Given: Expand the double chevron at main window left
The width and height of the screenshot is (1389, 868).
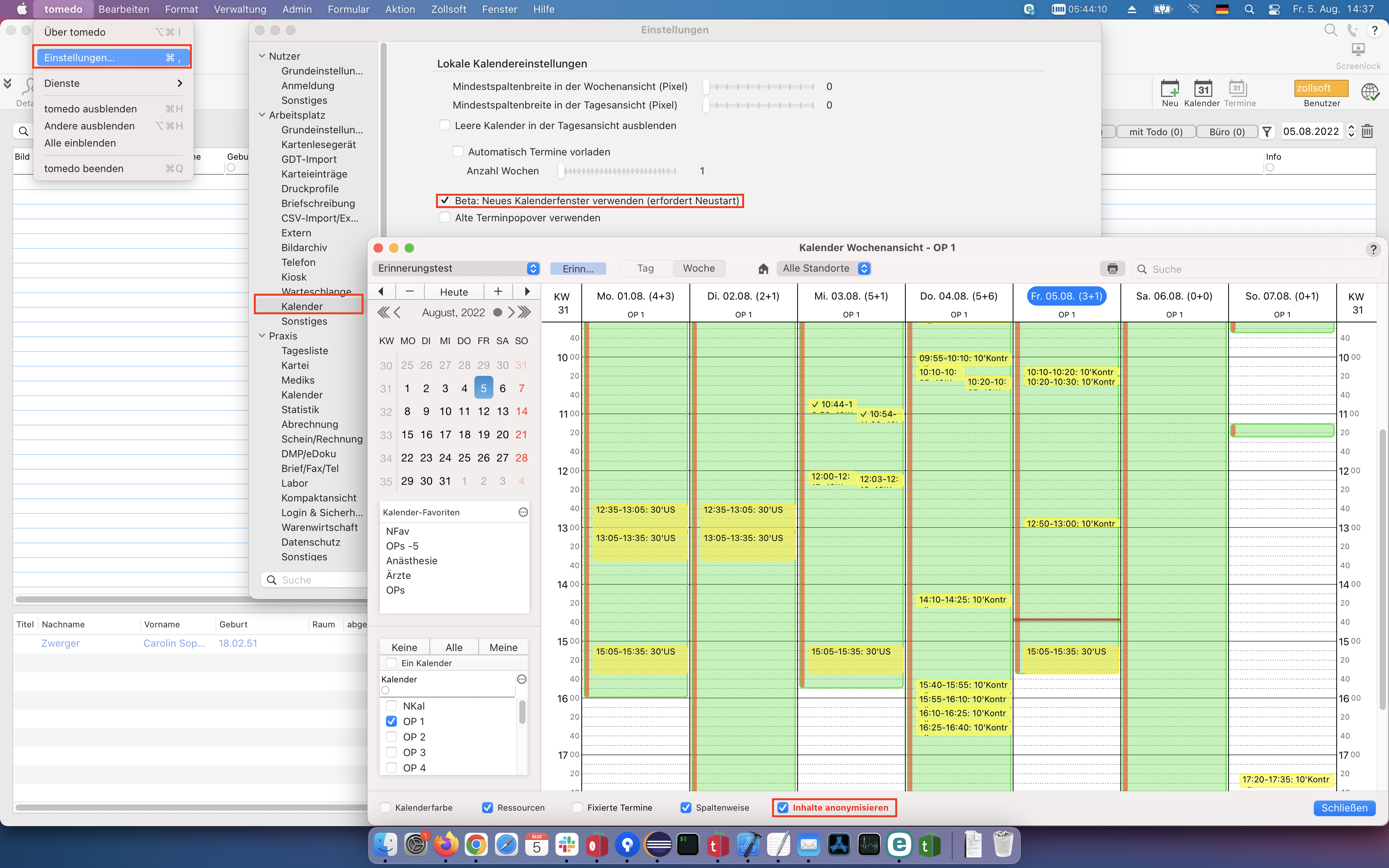Looking at the screenshot, I should point(7,84).
